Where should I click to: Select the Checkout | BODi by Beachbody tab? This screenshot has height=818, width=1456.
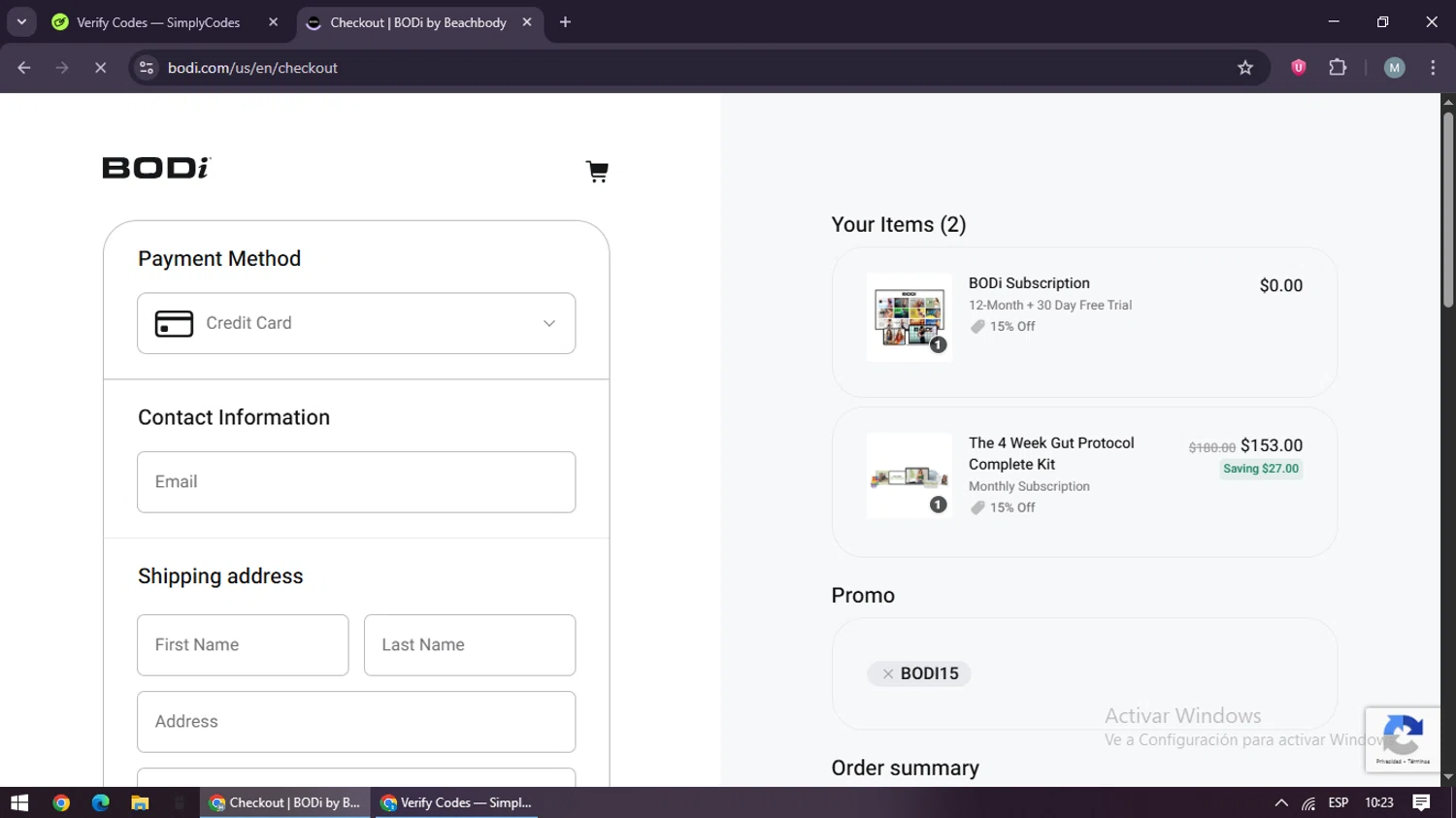pyautogui.click(x=419, y=22)
